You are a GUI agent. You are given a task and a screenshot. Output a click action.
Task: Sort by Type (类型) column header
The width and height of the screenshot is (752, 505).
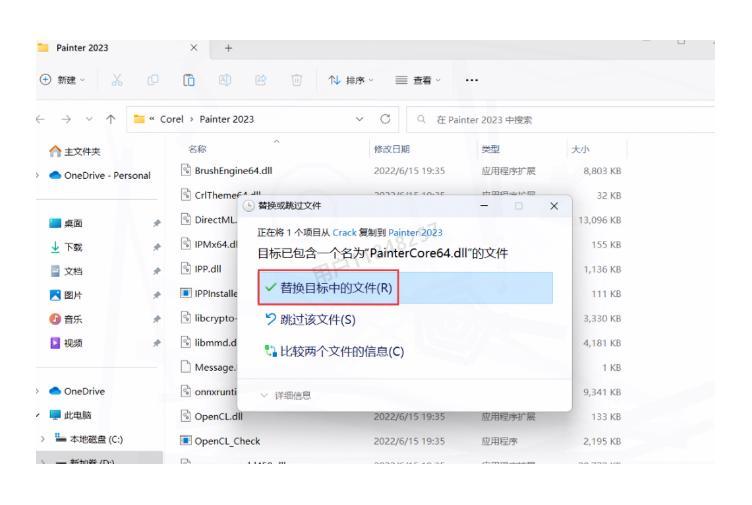pyautogui.click(x=491, y=149)
